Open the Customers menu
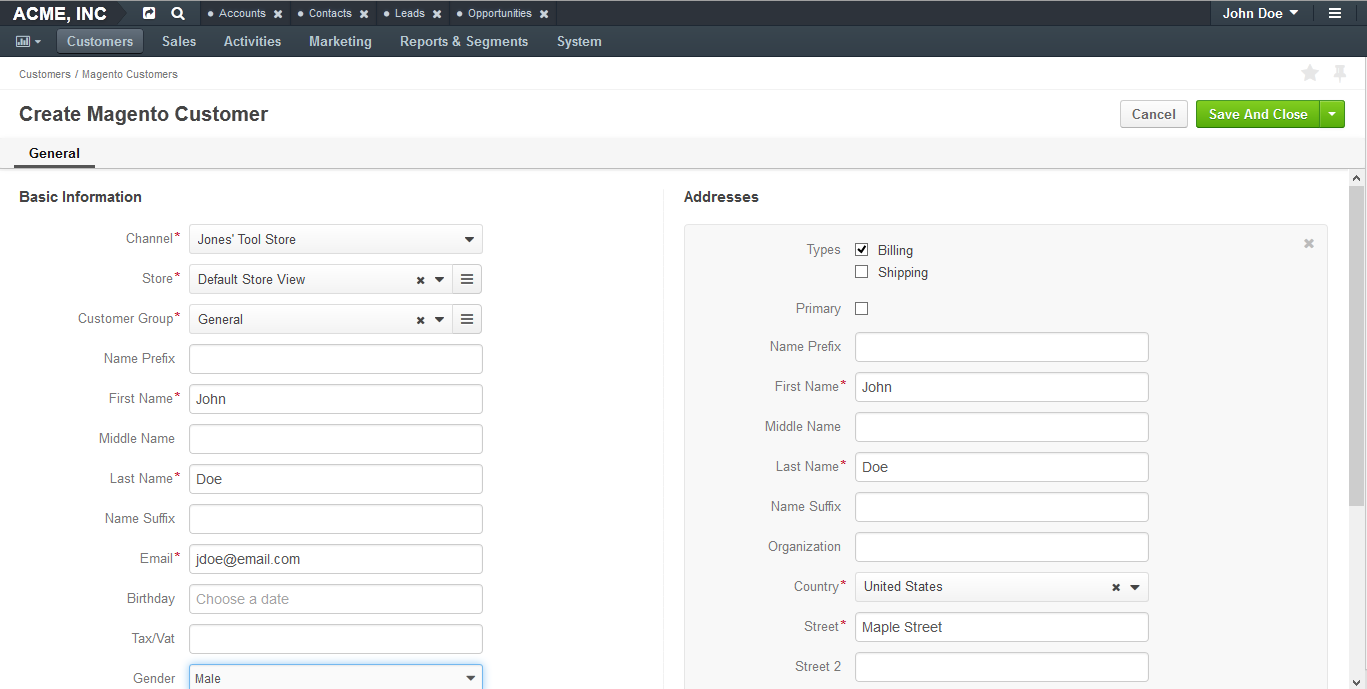This screenshot has height=689, width=1367. pyautogui.click(x=100, y=41)
